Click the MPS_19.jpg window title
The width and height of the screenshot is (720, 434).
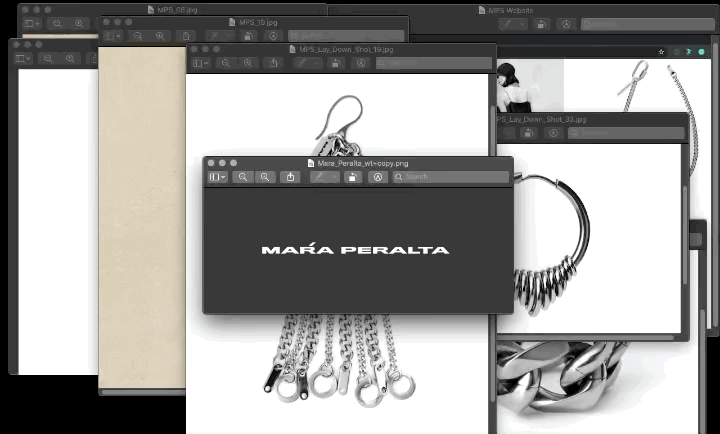258,23
